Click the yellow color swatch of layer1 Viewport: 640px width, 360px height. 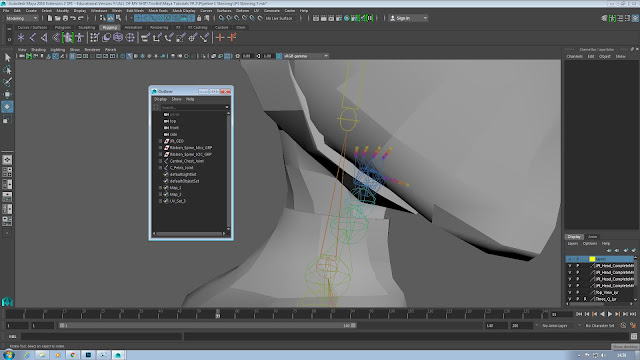592,259
